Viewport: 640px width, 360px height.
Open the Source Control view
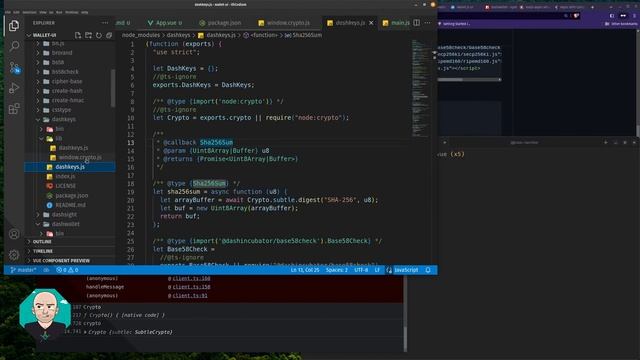(14, 67)
